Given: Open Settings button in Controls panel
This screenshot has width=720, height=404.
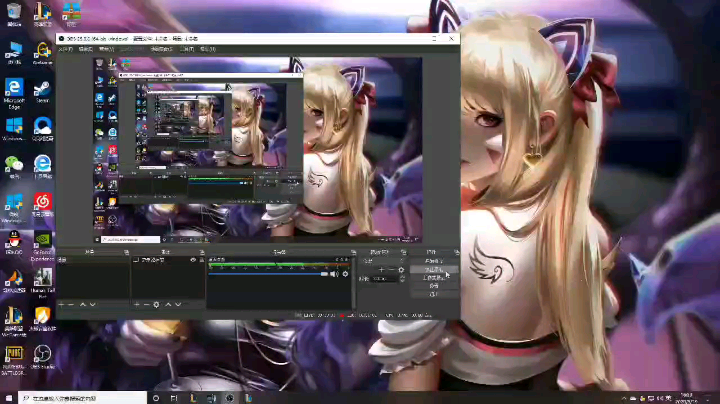Looking at the screenshot, I should (x=434, y=286).
